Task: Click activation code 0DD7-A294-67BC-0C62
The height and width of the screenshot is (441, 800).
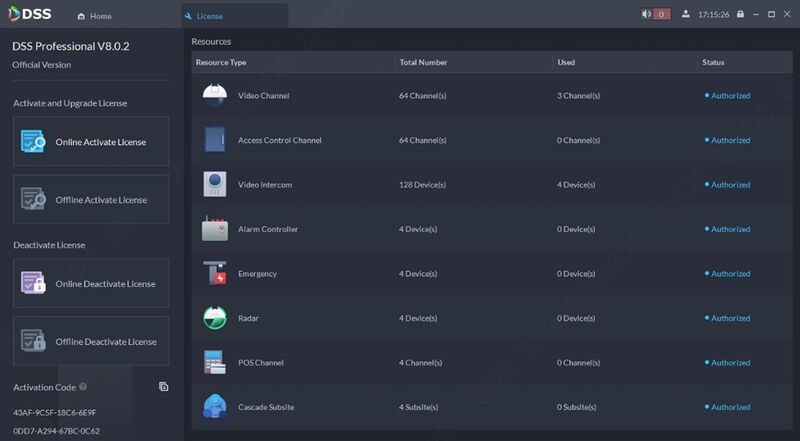Action: pyautogui.click(x=57, y=431)
